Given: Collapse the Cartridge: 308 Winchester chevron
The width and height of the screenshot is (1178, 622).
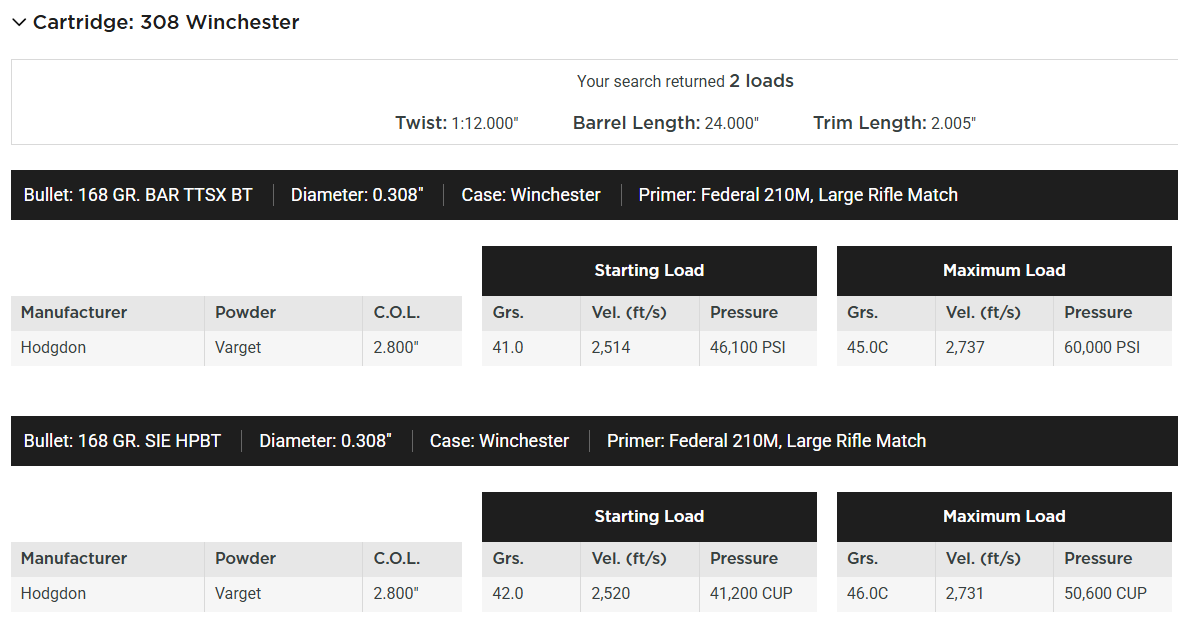Looking at the screenshot, I should pyautogui.click(x=19, y=22).
